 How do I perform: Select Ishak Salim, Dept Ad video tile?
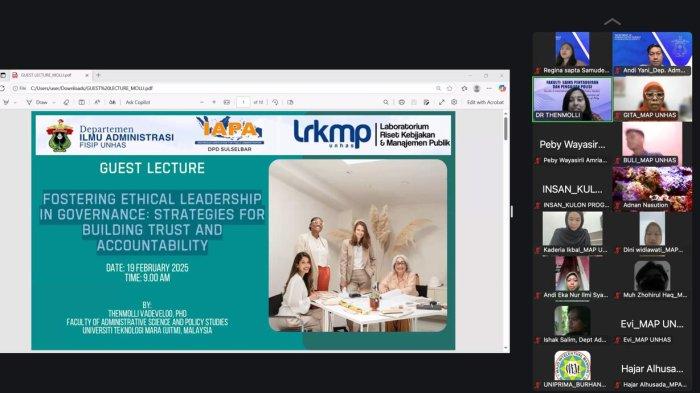(x=572, y=324)
